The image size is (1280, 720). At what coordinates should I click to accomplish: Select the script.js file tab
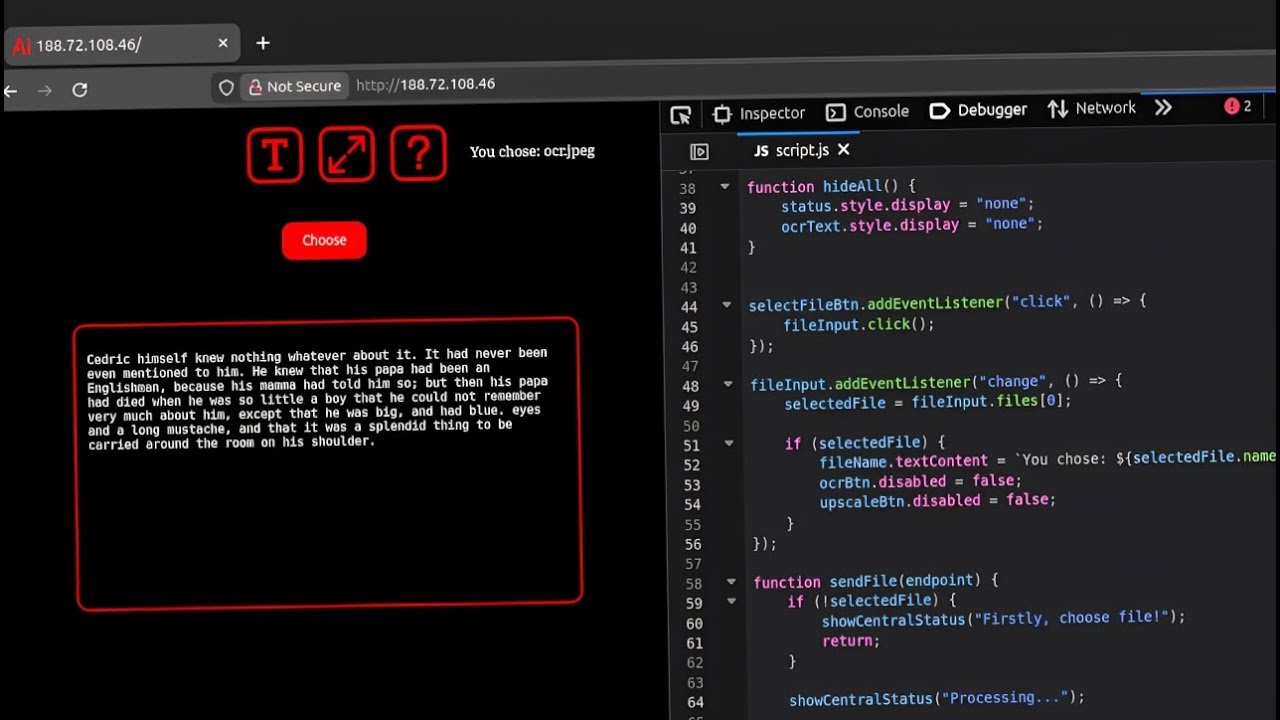pyautogui.click(x=791, y=150)
